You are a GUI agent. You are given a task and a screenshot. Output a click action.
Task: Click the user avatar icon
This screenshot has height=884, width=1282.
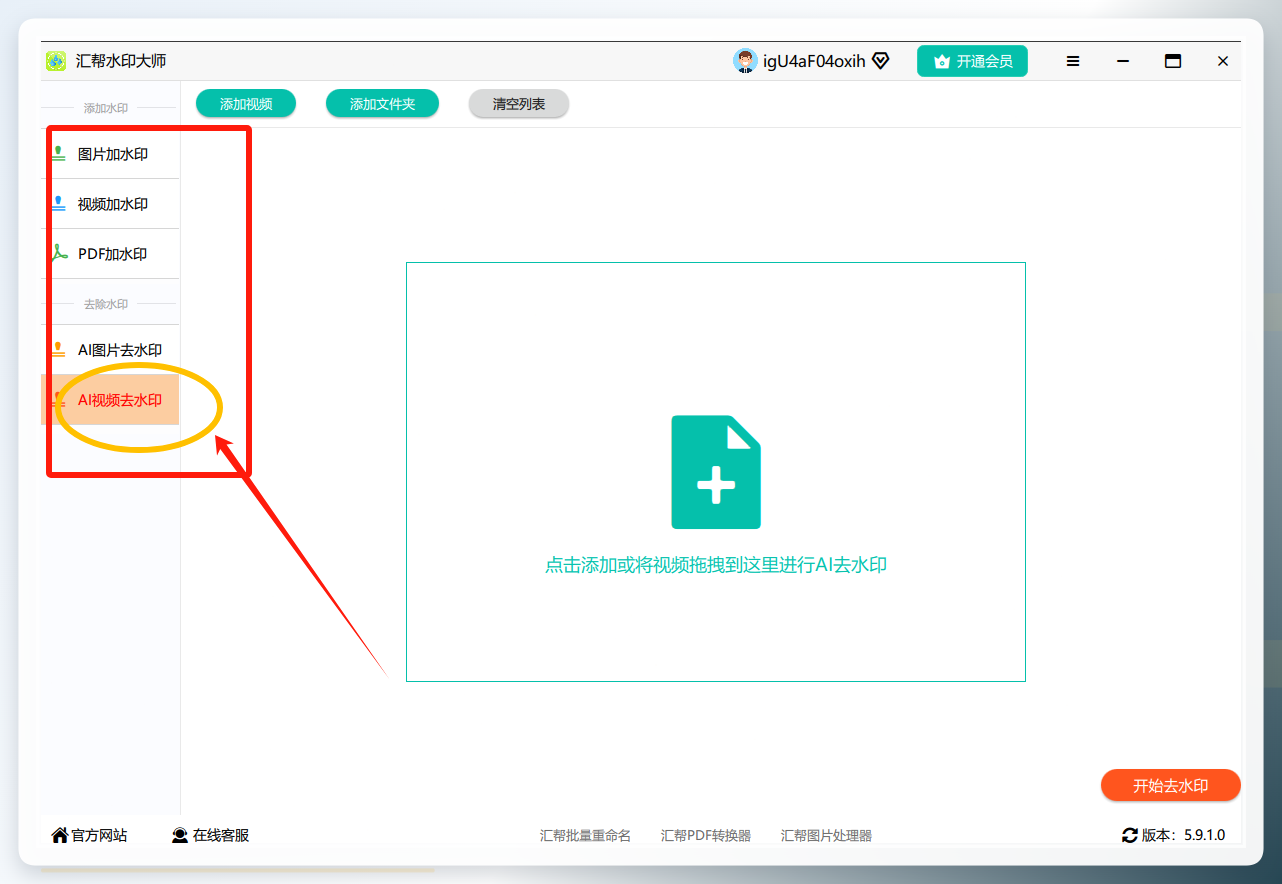click(745, 61)
